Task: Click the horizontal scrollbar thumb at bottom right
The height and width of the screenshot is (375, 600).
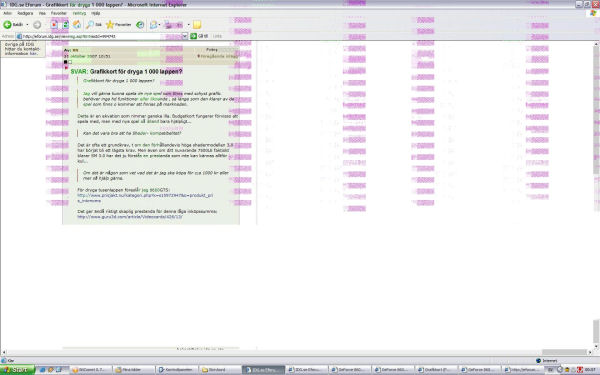Action: click(564, 352)
